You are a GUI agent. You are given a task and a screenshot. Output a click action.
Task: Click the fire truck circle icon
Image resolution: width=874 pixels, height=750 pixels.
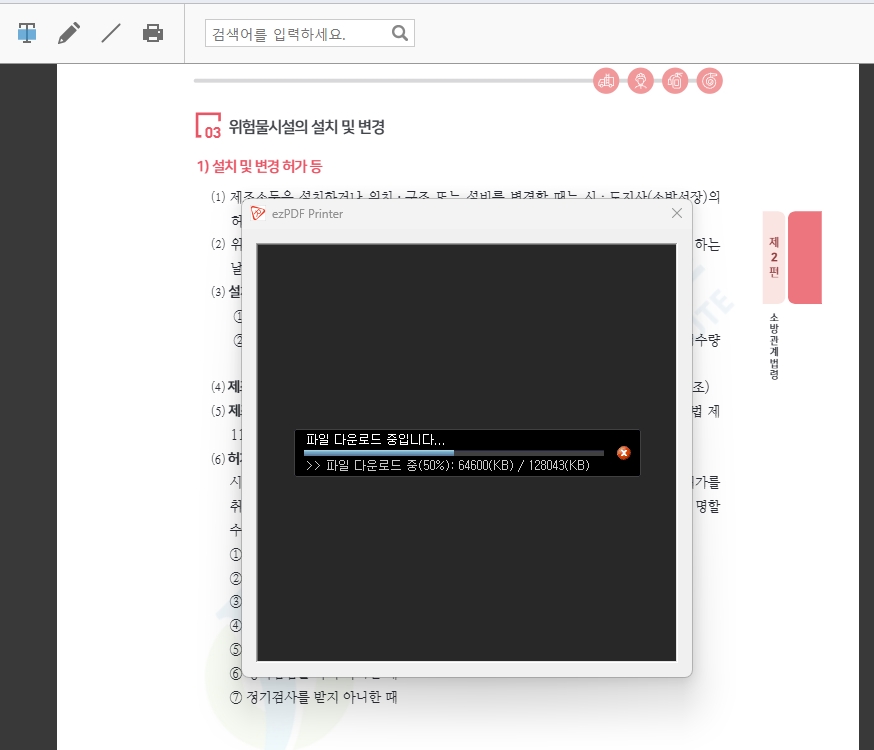[606, 81]
